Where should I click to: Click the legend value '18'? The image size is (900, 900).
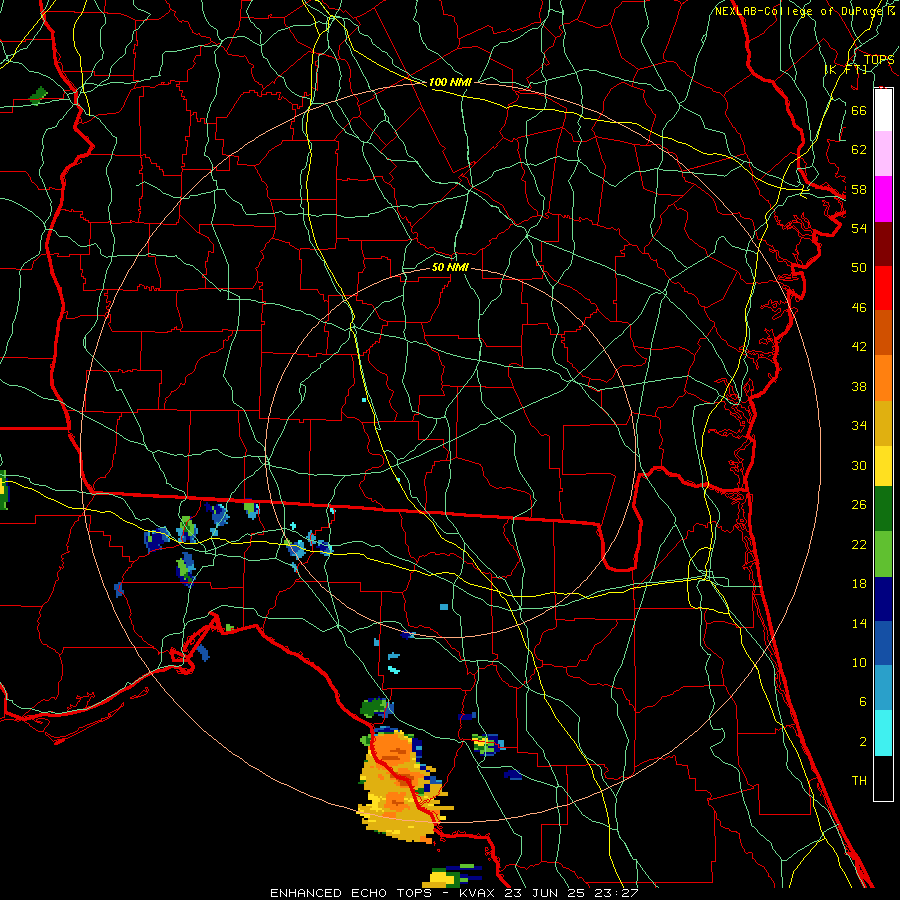[x=859, y=584]
